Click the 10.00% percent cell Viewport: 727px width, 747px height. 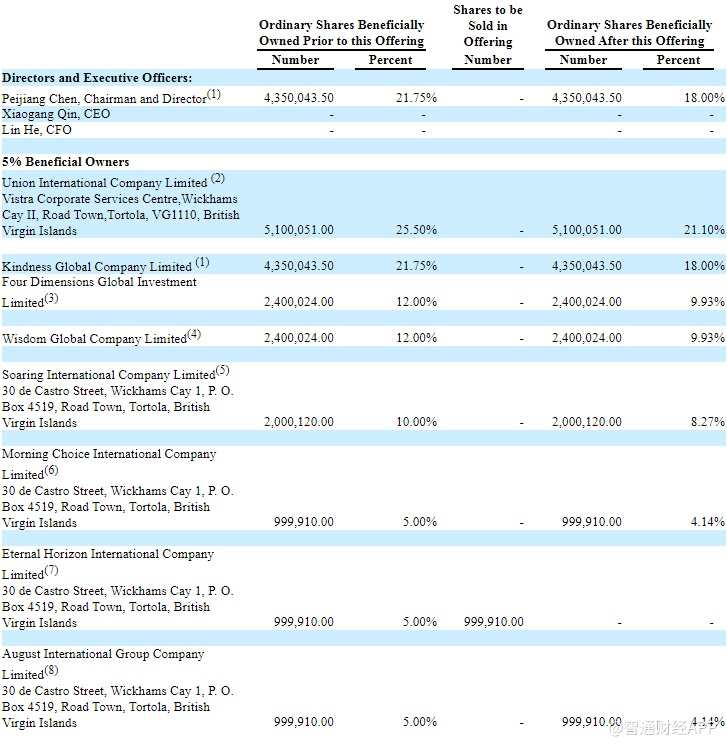tap(416, 422)
